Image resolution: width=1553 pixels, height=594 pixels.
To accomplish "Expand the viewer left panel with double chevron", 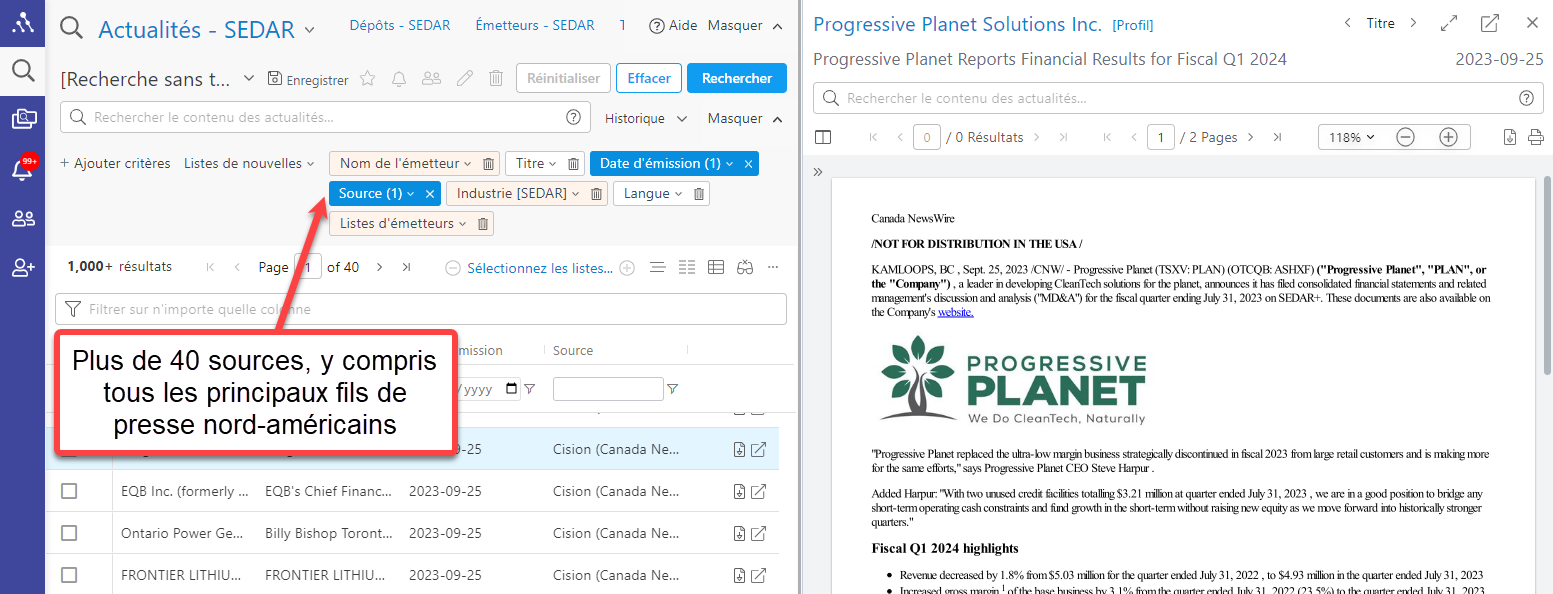I will pos(818,172).
